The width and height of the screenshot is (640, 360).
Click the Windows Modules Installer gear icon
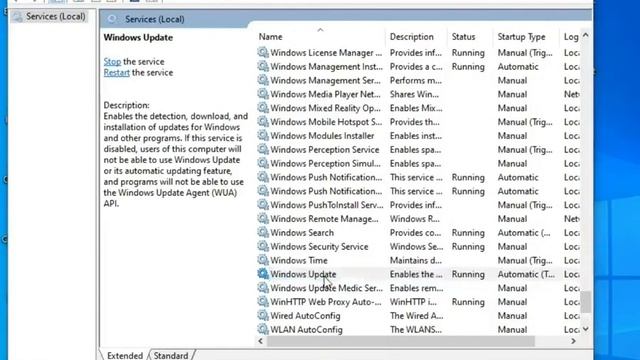click(263, 136)
